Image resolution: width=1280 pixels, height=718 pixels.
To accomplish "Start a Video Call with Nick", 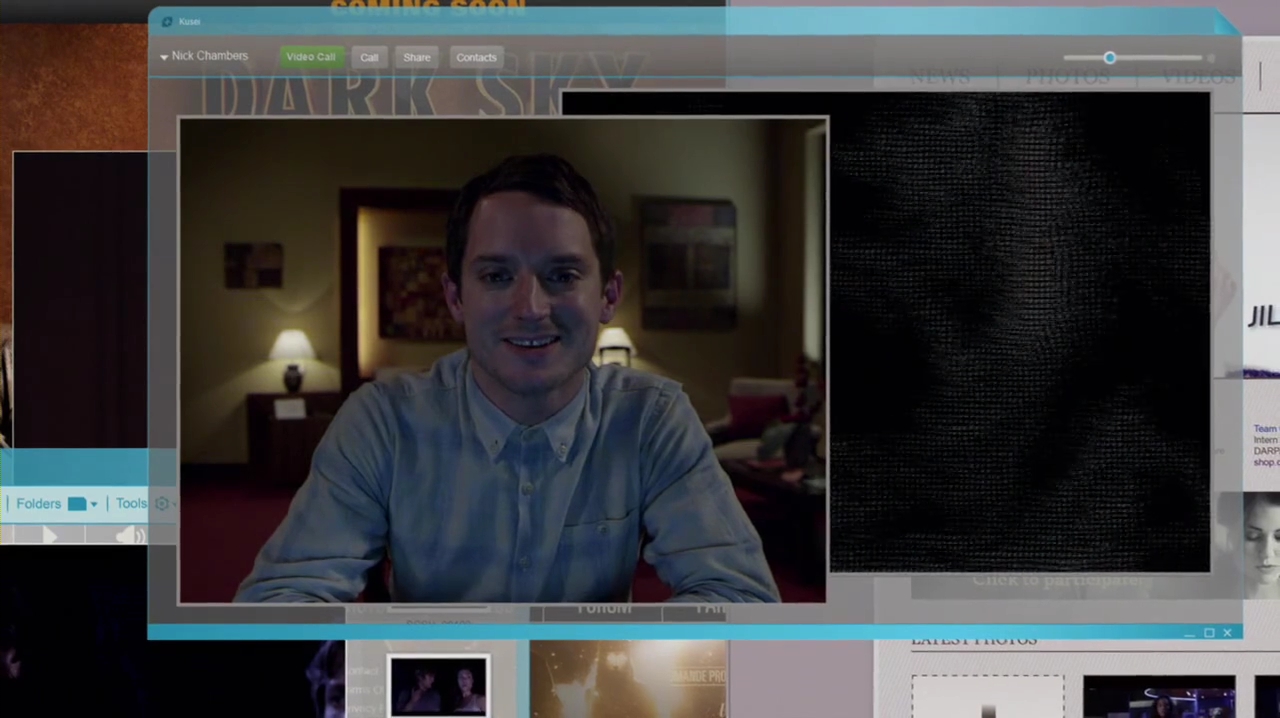I will pos(311,57).
